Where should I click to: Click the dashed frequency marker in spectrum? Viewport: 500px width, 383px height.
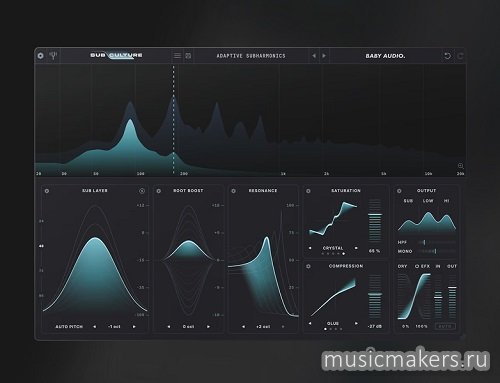[x=173, y=120]
